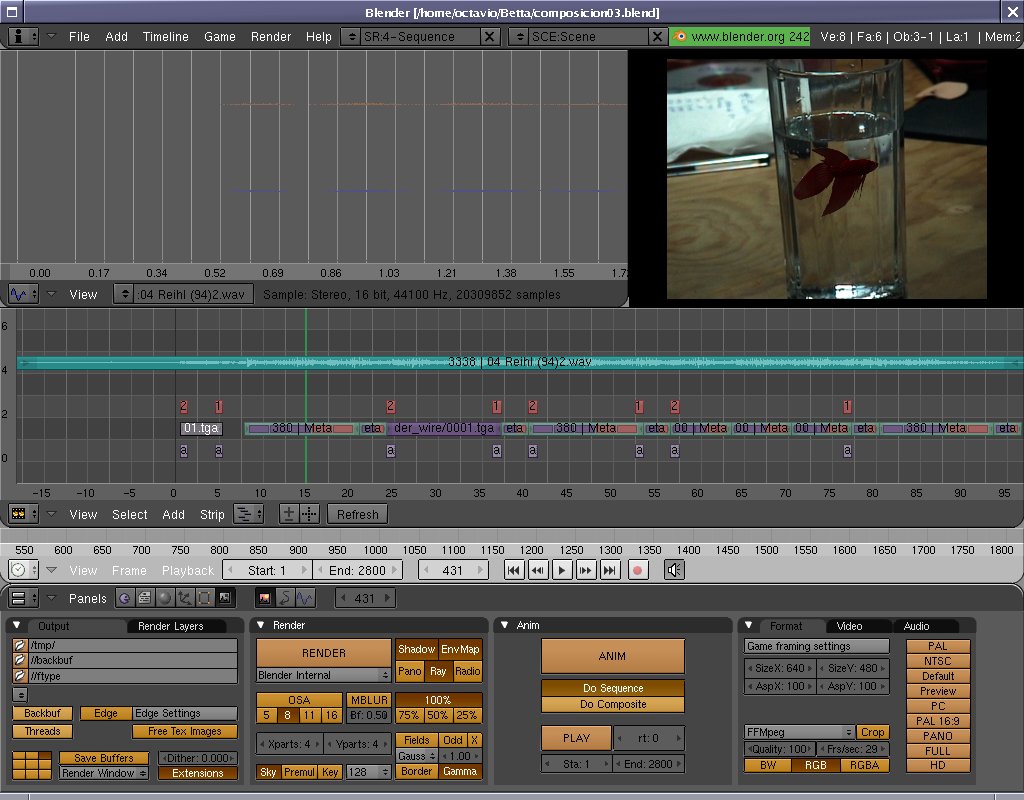Open the timeline window type selector

pyautogui.click(x=23, y=570)
